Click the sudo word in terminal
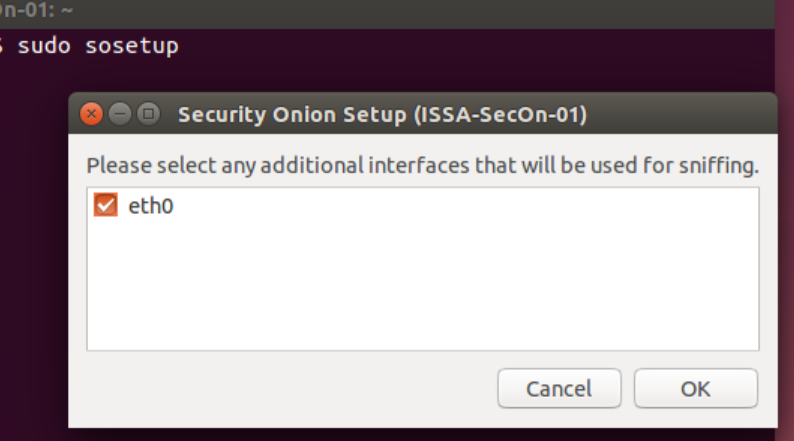This screenshot has width=794, height=441. (44, 46)
